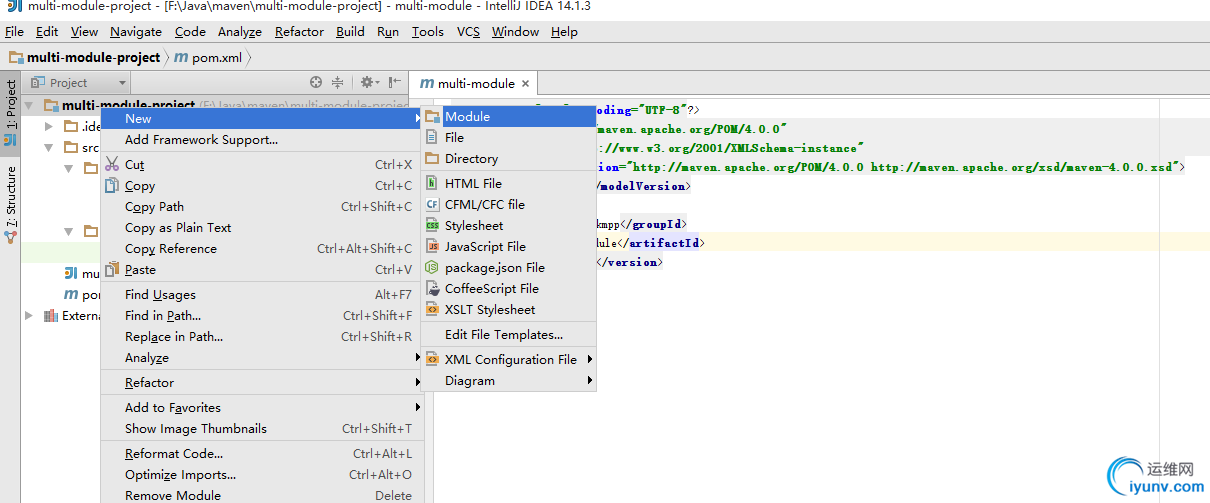Open the Window menu
The image size is (1210, 503).
516,31
